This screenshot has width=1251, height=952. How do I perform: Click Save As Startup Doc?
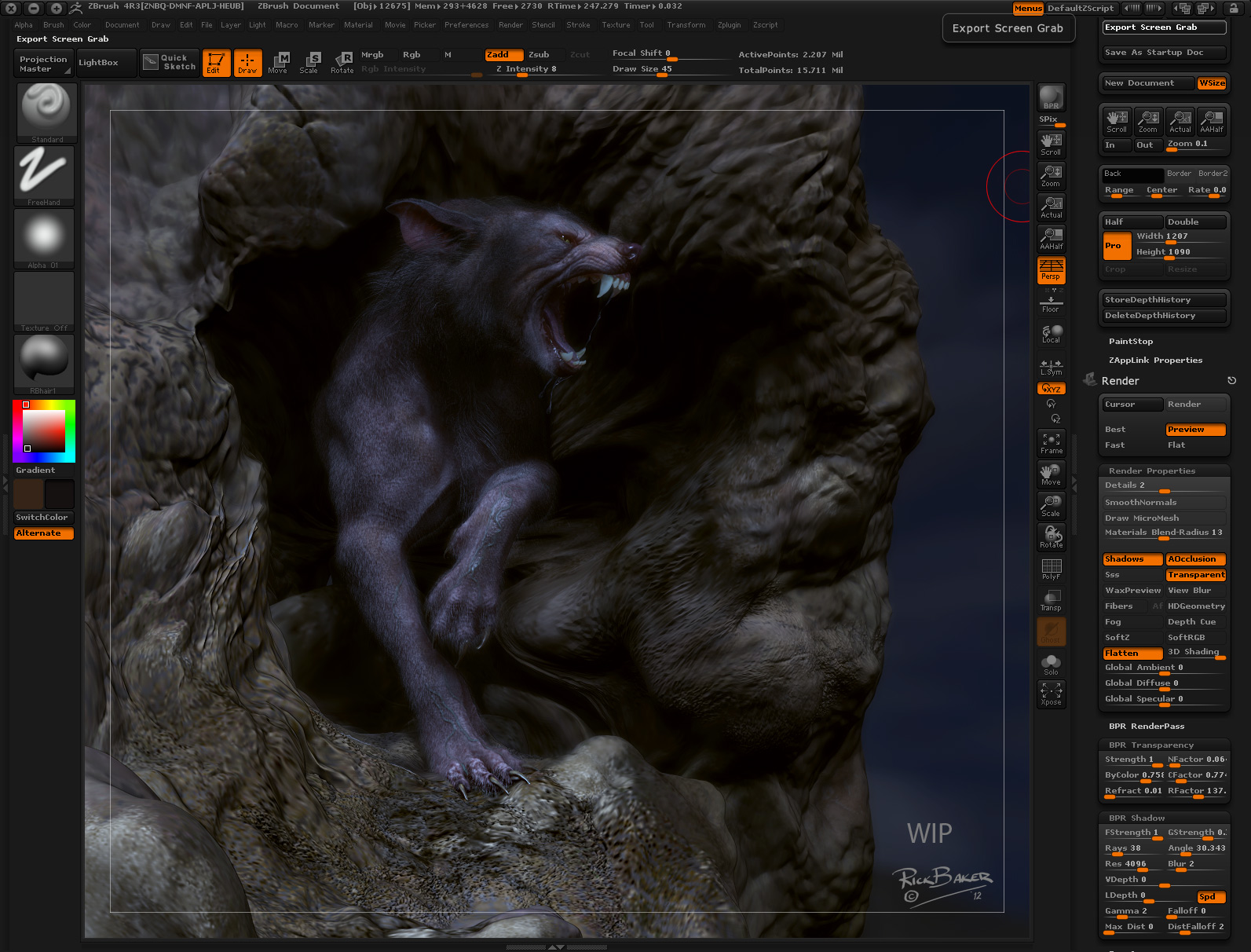tap(1165, 53)
